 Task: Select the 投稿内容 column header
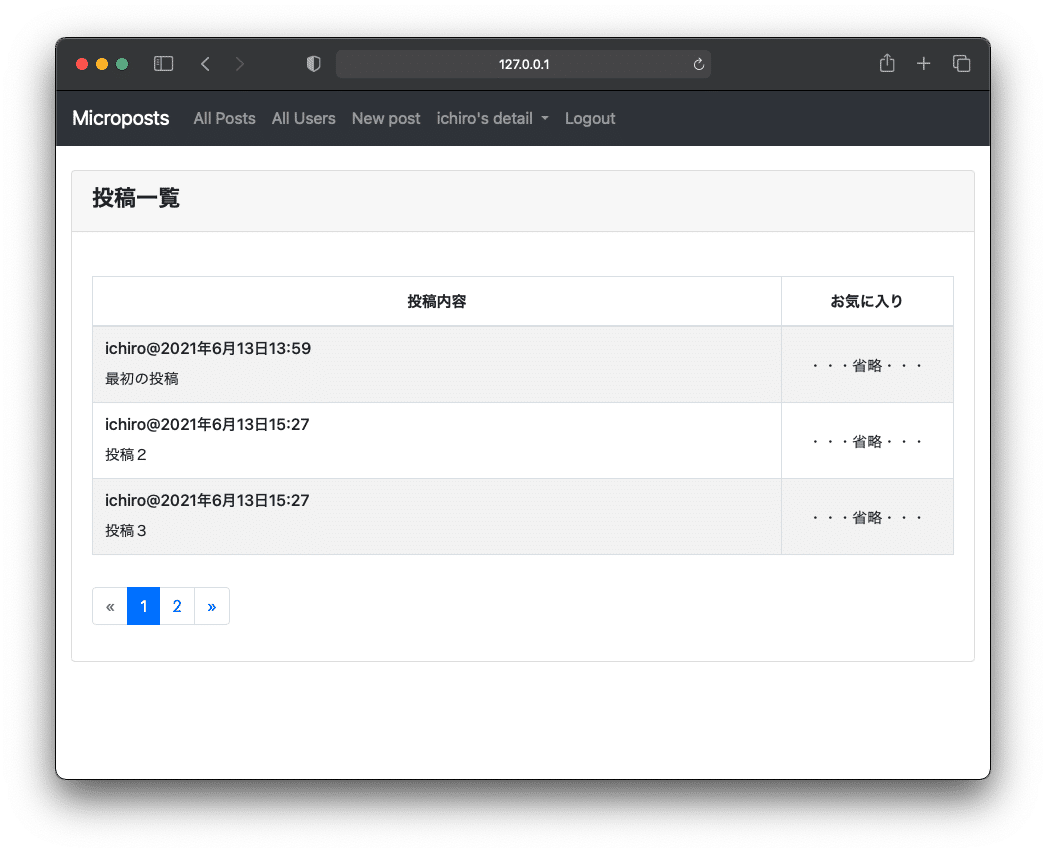click(x=437, y=301)
